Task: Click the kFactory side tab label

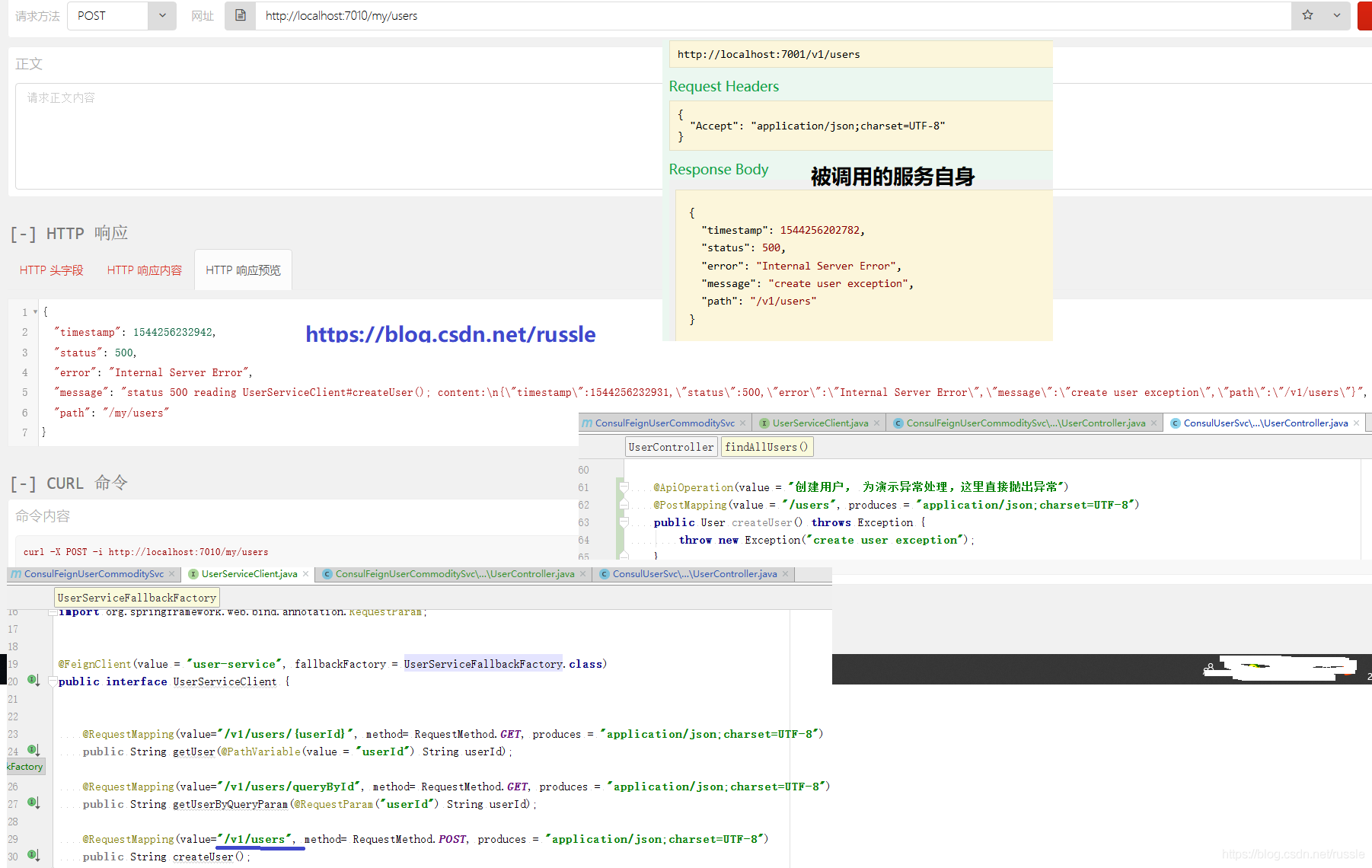Action: [x=26, y=767]
